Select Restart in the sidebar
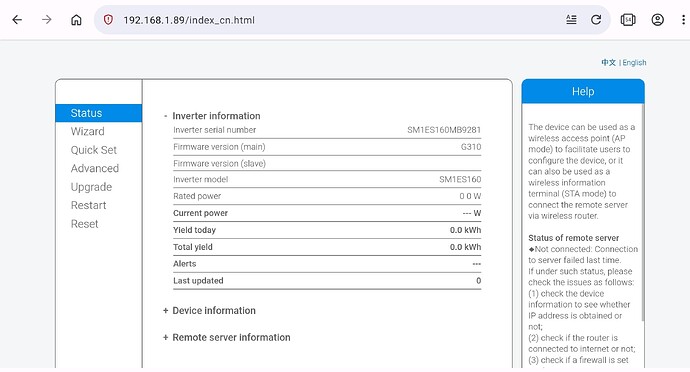The image size is (690, 372). [88, 205]
